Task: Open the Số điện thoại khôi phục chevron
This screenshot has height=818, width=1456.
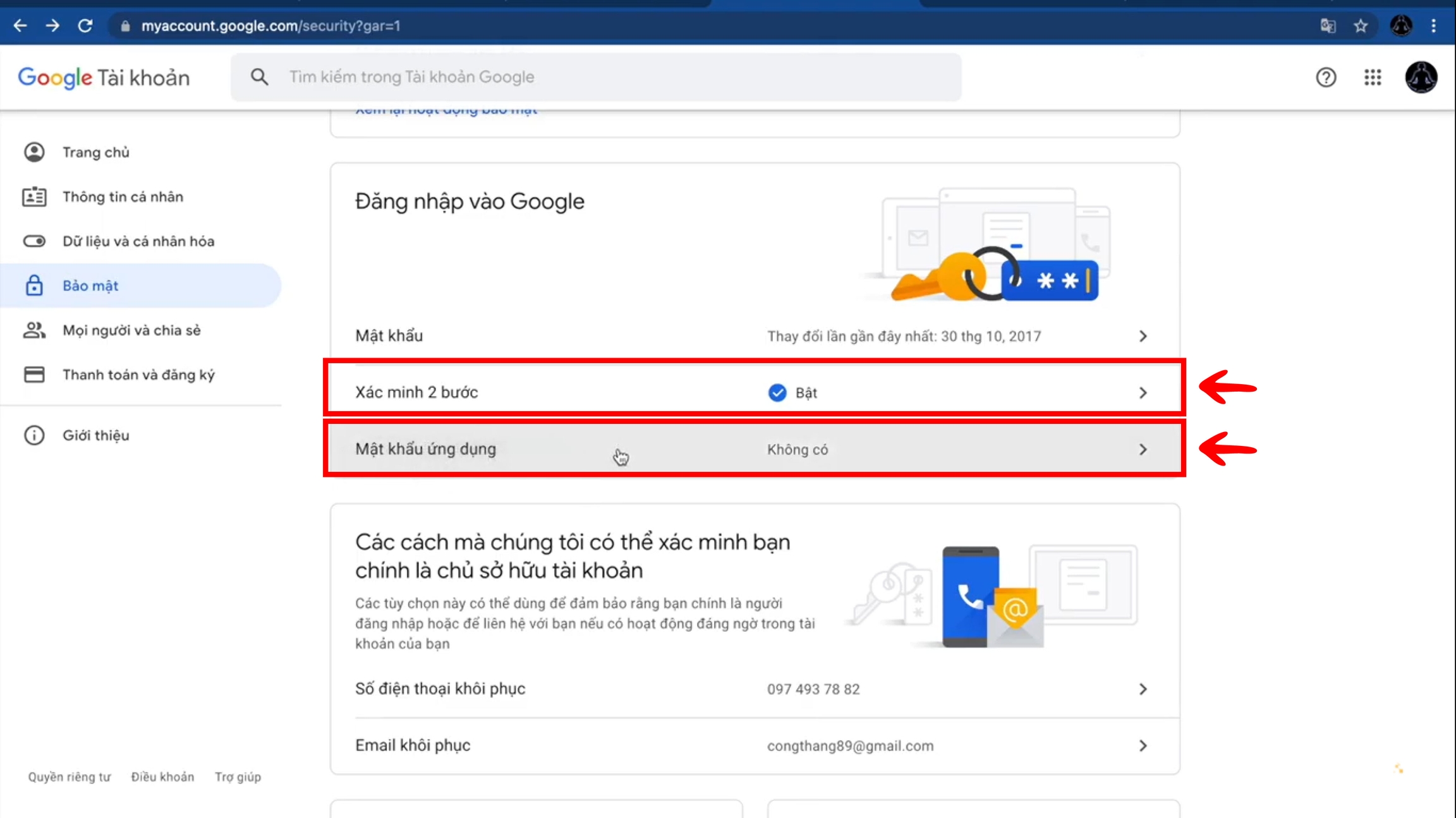Action: pos(1143,689)
